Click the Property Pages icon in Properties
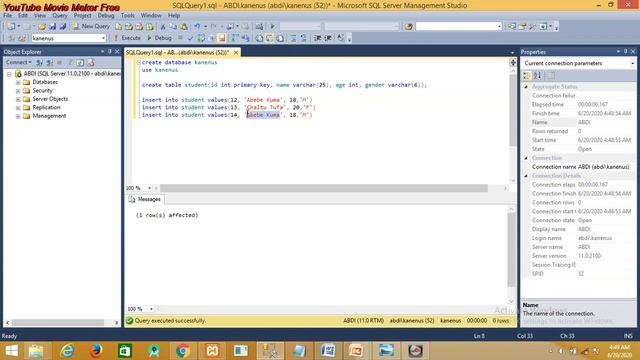 pos(551,76)
